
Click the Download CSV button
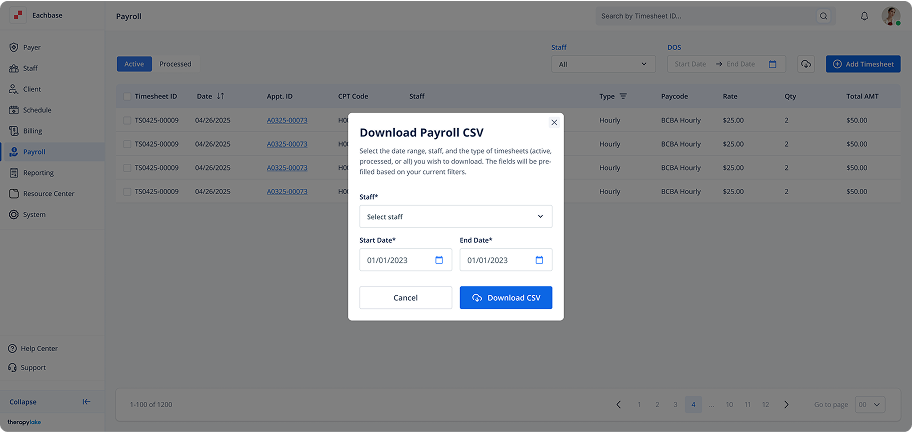point(506,298)
